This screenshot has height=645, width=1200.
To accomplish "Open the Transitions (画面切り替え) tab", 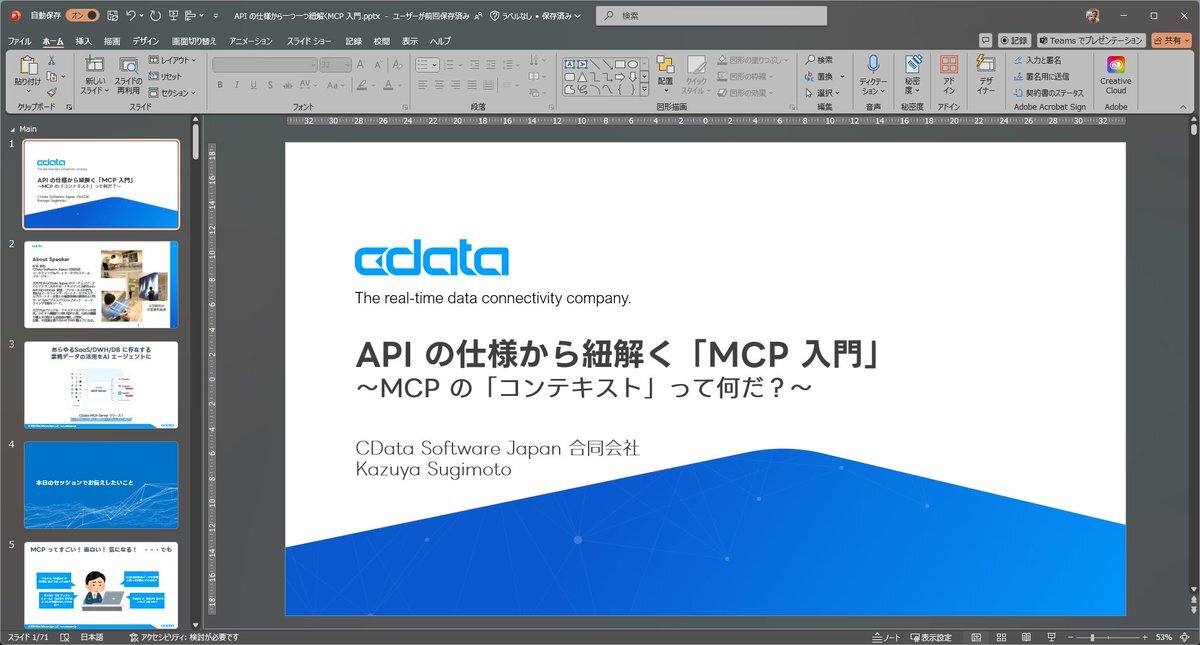I will tap(194, 41).
